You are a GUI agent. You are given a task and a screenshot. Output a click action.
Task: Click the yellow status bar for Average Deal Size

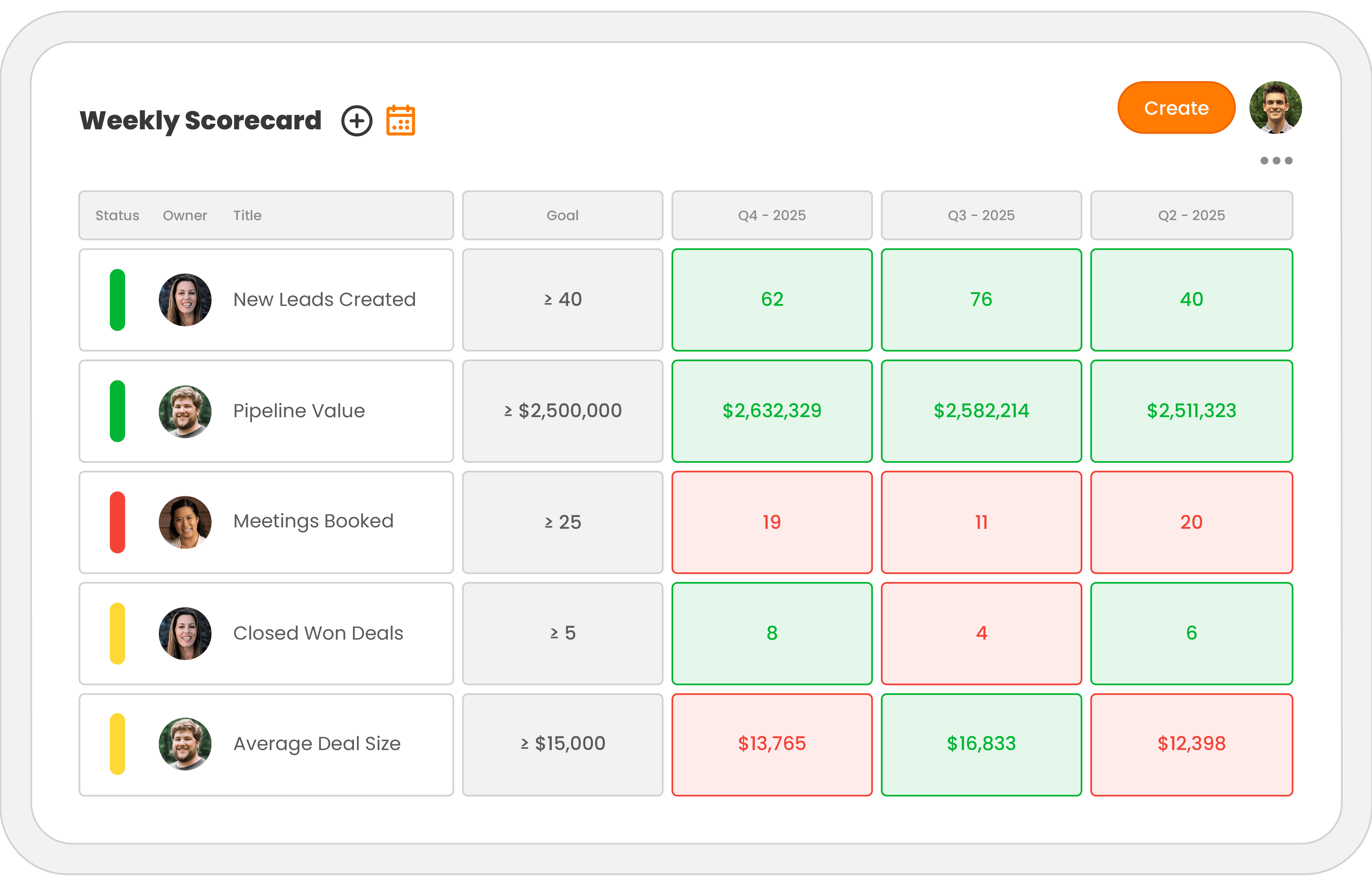117,744
